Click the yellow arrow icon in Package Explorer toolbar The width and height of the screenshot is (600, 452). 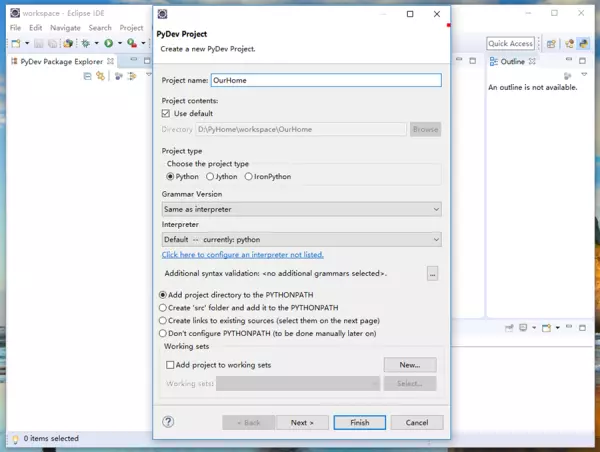pos(132,76)
